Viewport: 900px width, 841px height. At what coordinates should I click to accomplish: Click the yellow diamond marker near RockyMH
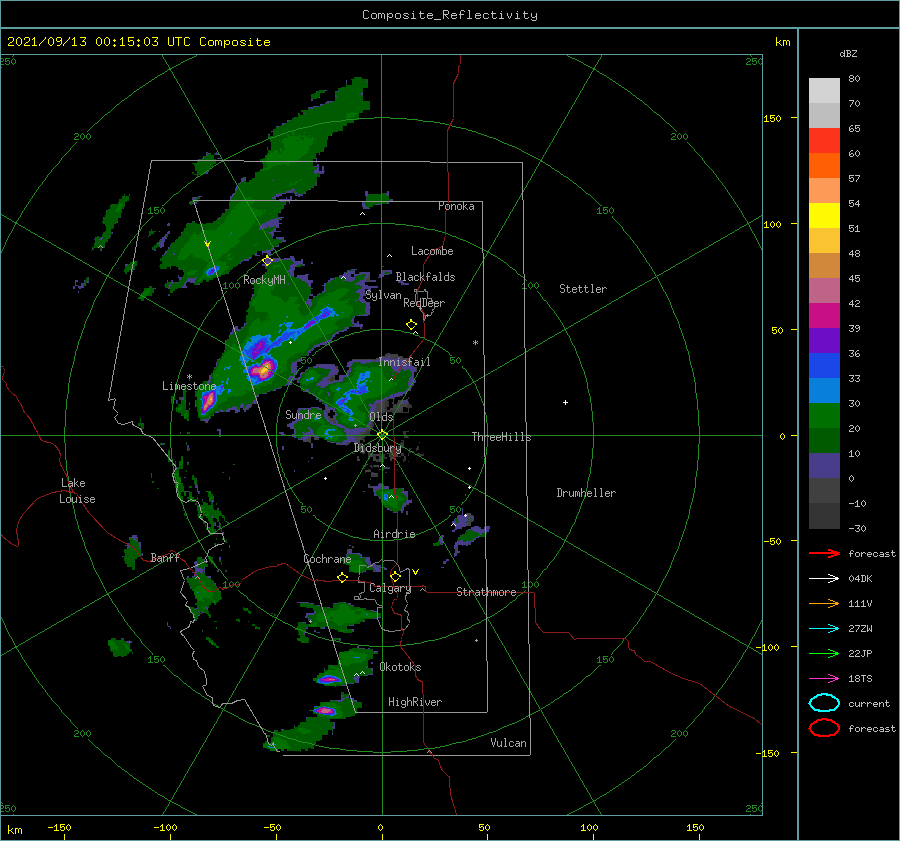(267, 261)
